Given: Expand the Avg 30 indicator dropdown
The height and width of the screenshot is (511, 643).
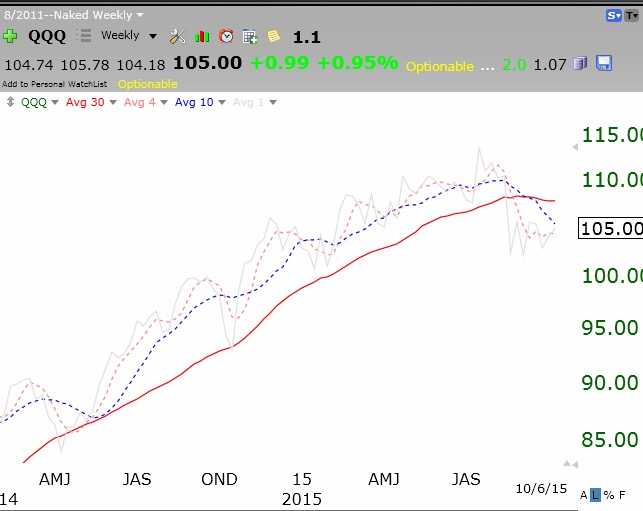Looking at the screenshot, I should [113, 103].
